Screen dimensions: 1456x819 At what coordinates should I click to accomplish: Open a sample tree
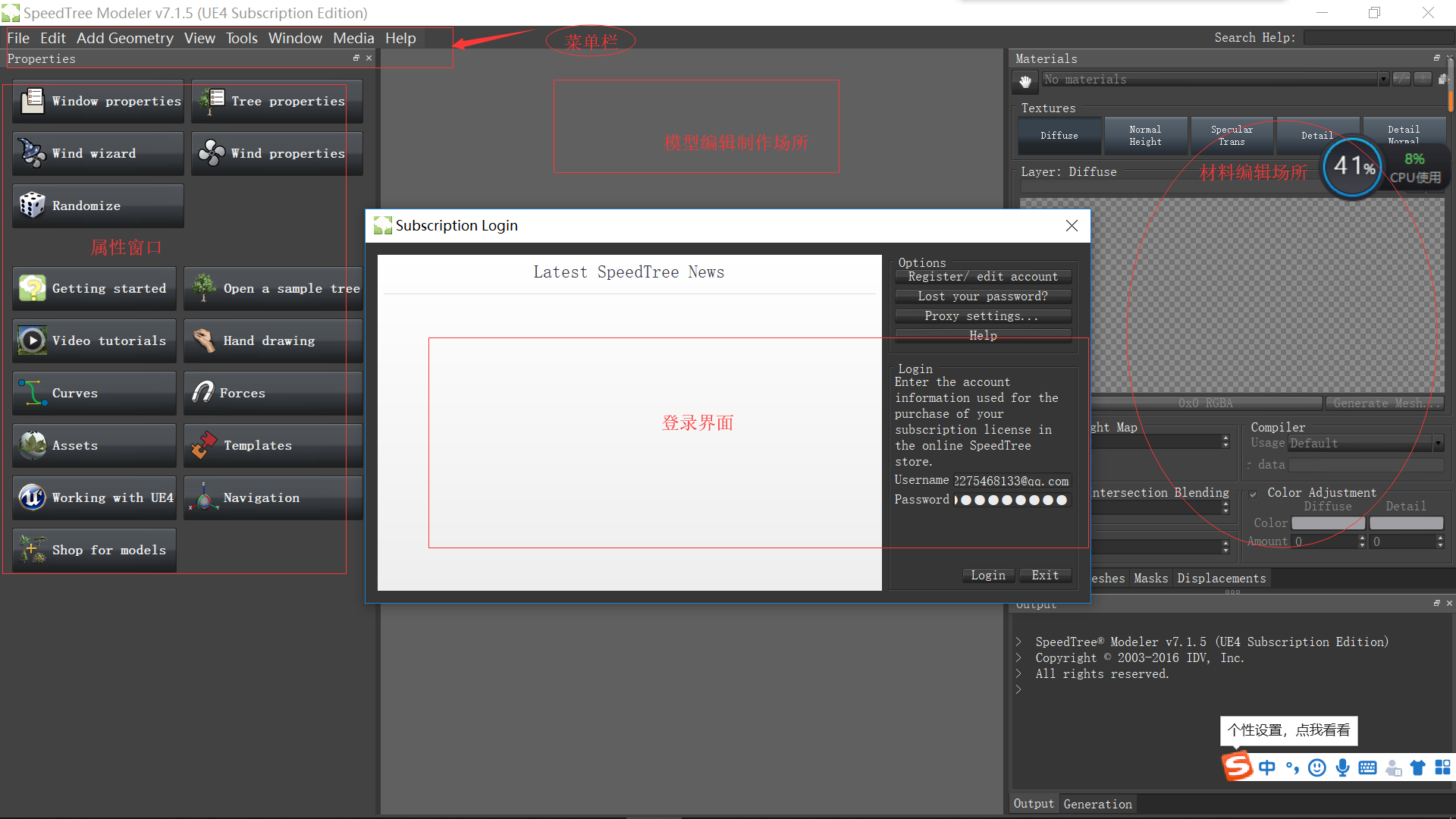point(273,288)
